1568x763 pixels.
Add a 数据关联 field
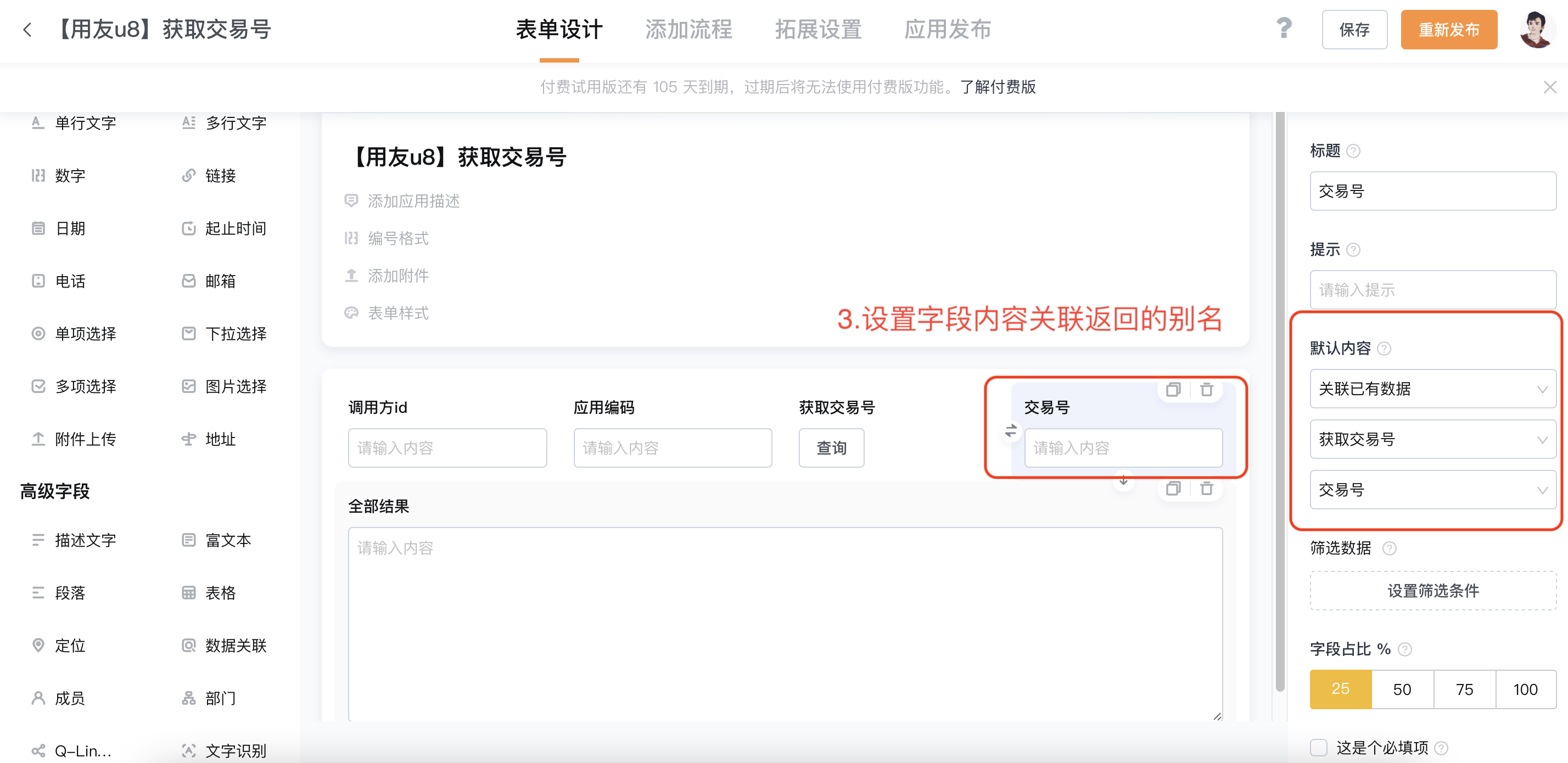[224, 645]
